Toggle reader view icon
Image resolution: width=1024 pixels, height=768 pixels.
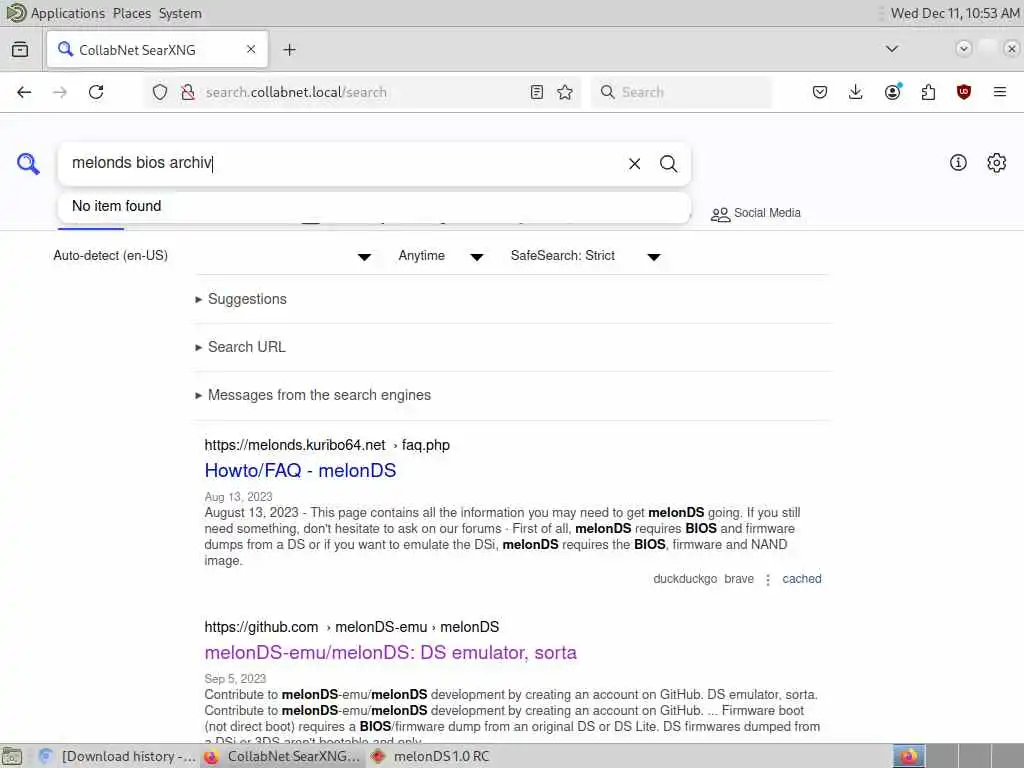click(x=537, y=92)
